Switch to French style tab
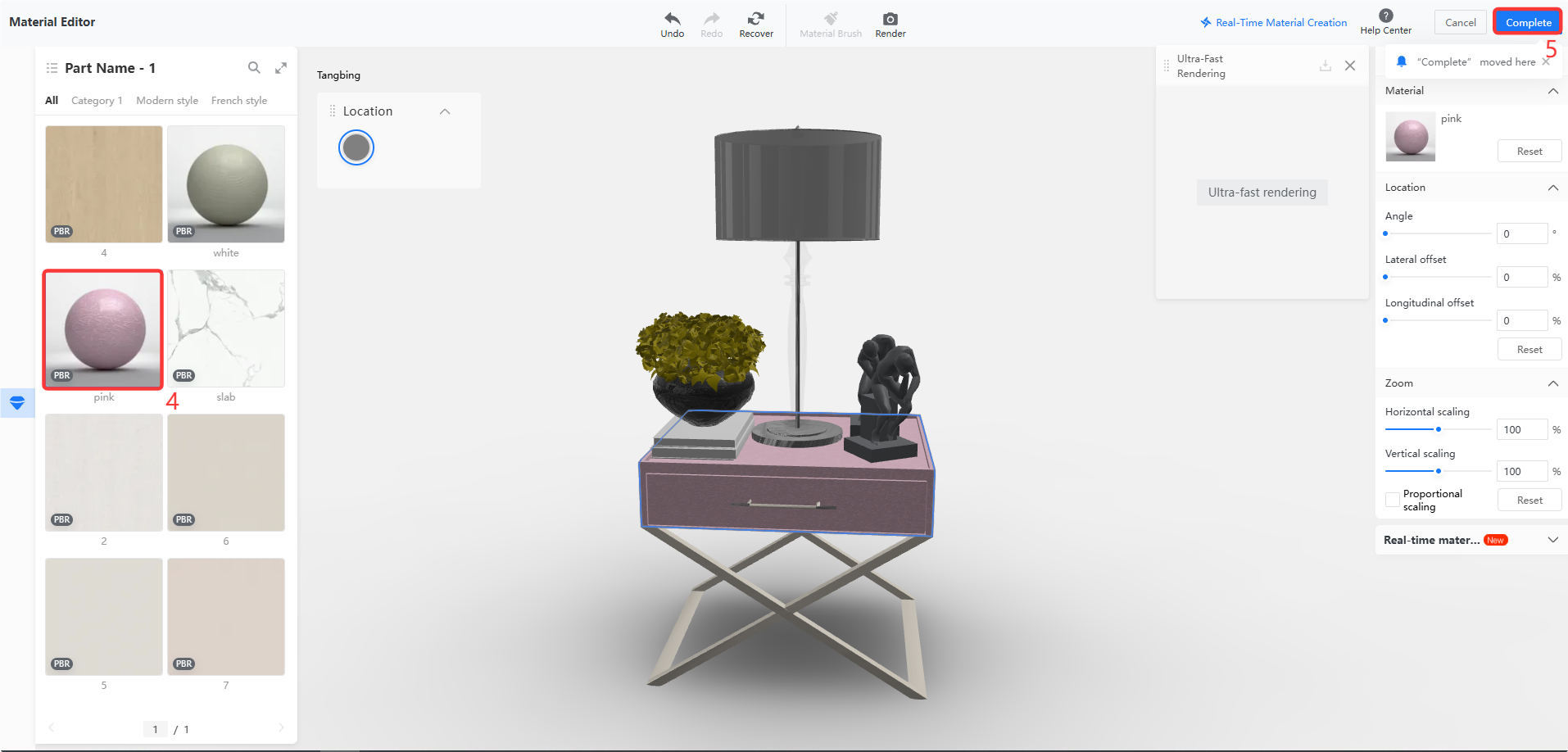 239,100
